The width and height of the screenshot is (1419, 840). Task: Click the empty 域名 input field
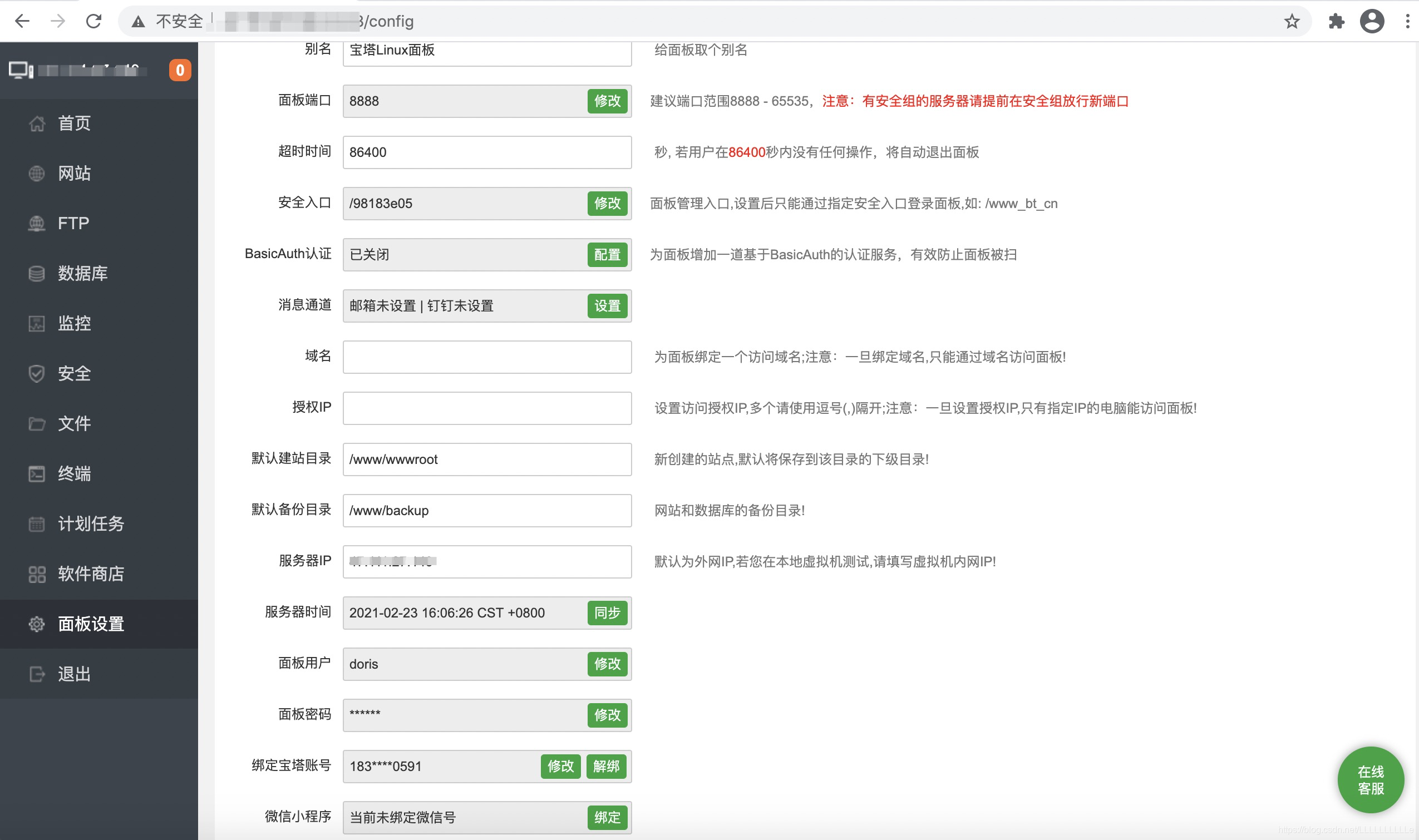[x=487, y=357]
